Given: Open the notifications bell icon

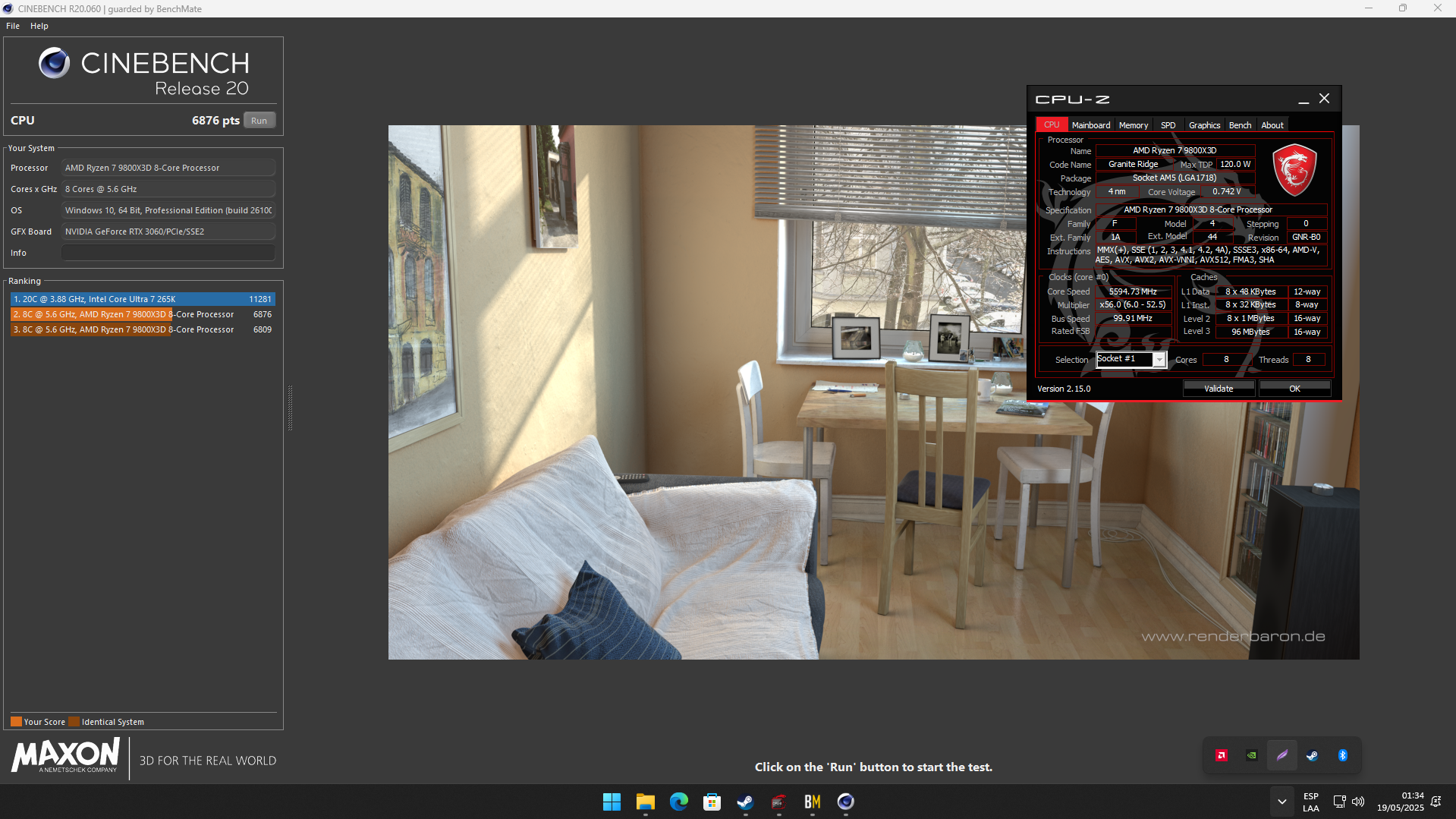Looking at the screenshot, I should 1436,802.
